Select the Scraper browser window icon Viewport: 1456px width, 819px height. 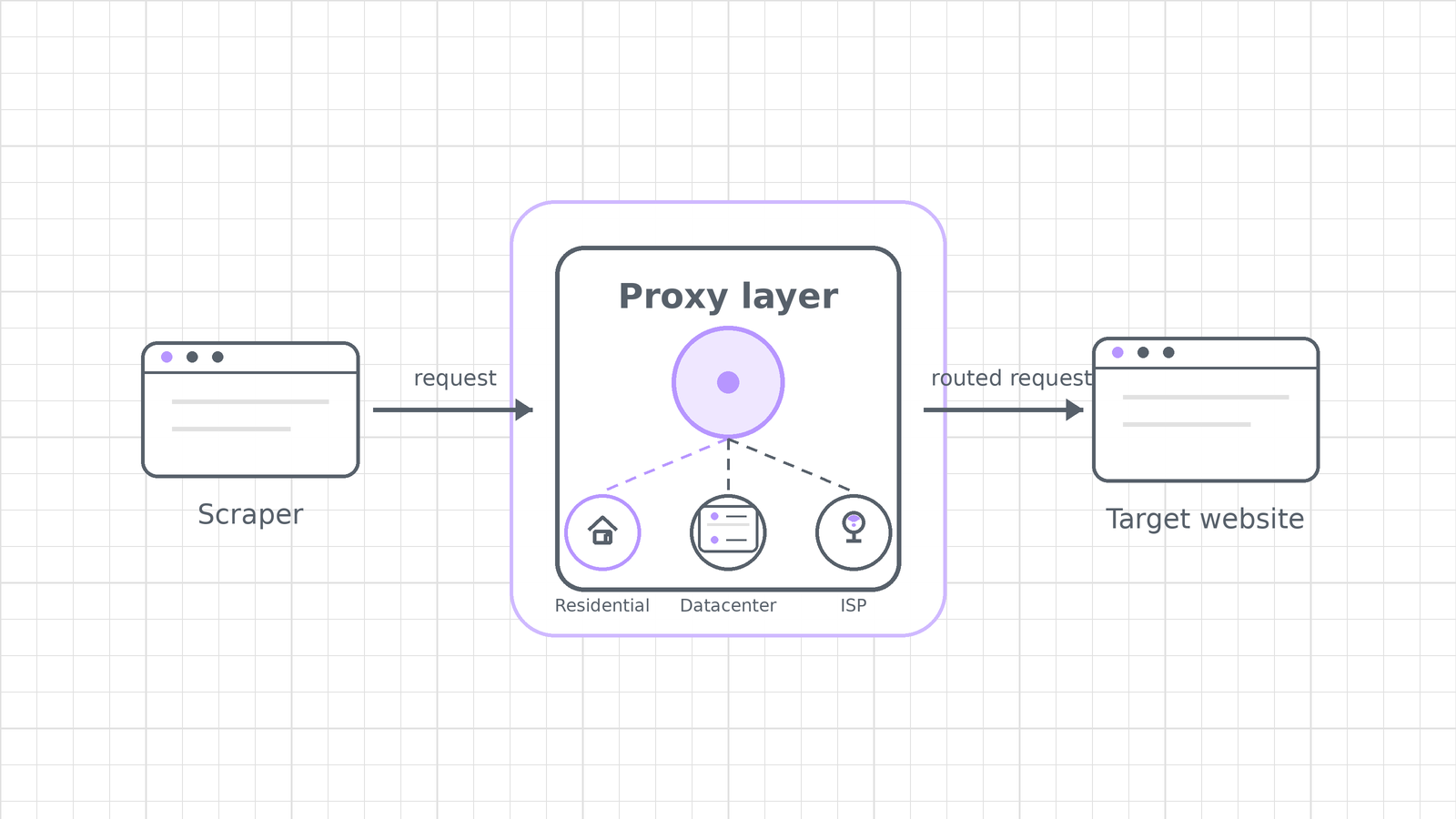(x=250, y=409)
